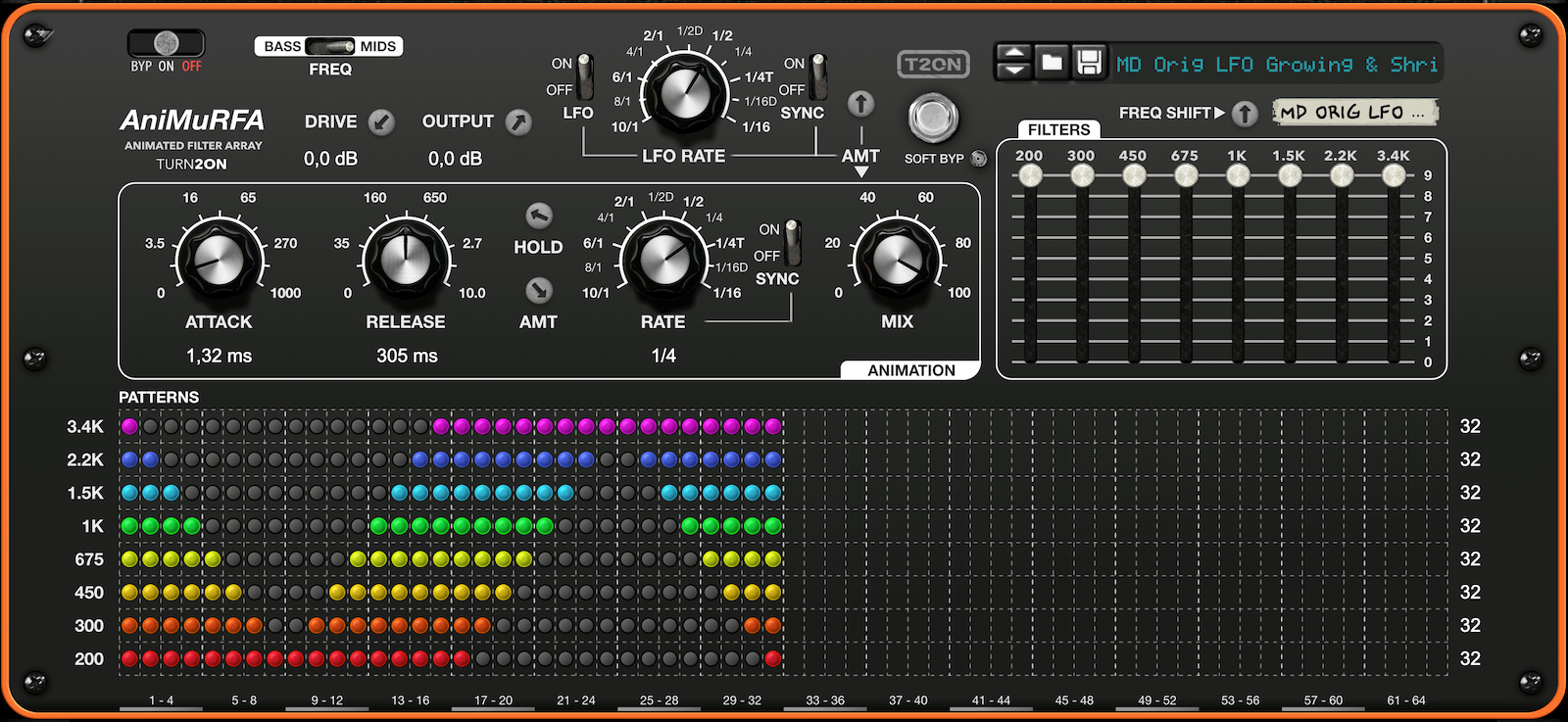This screenshot has height=722, width=1568.
Task: Click the SOFT BYP small indicator icon
Action: click(x=978, y=159)
